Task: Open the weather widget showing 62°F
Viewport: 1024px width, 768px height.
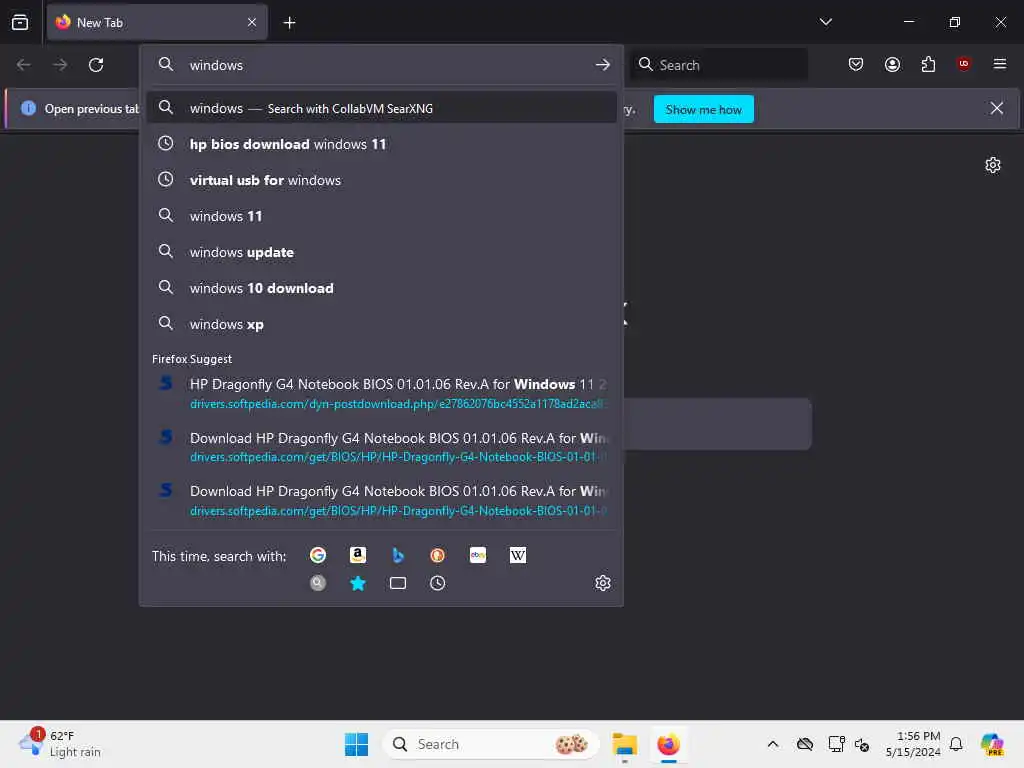Action: (x=61, y=744)
